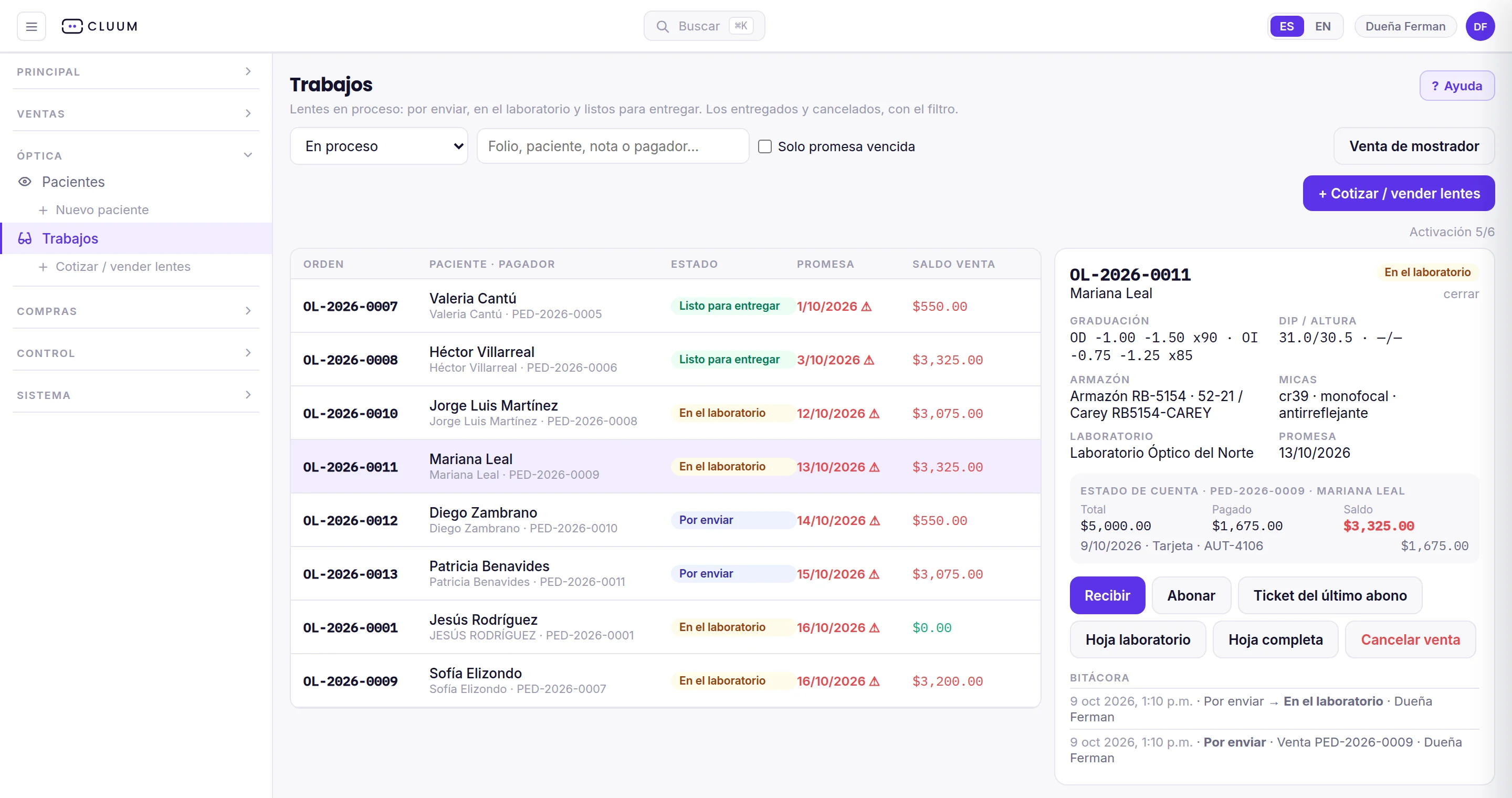The height and width of the screenshot is (798, 1512).
Task: Switch language to ES
Action: 1286,26
